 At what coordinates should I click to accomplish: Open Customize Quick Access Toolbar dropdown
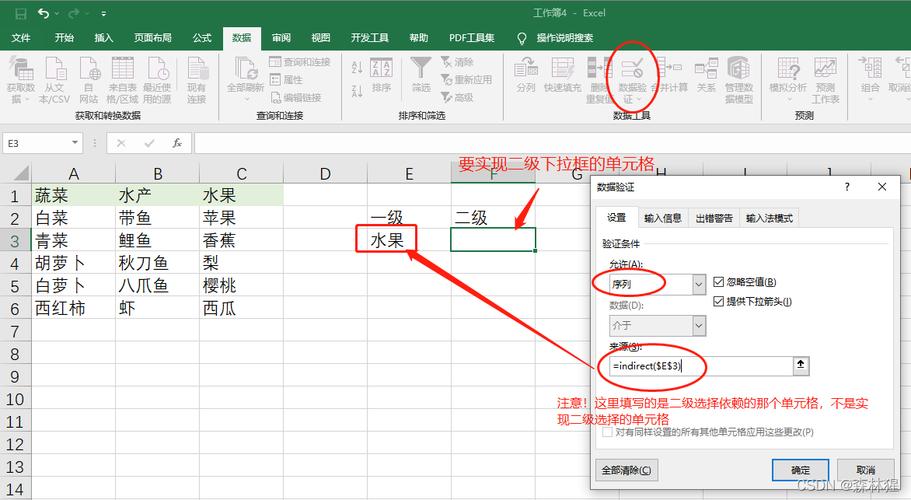click(x=103, y=13)
